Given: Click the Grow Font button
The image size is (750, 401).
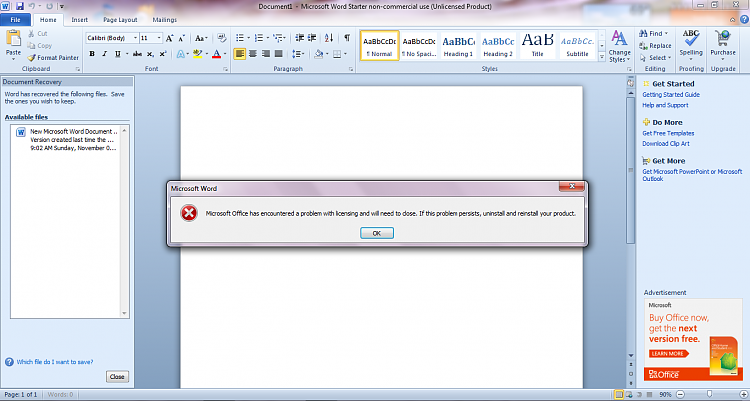Looking at the screenshot, I should (169, 38).
